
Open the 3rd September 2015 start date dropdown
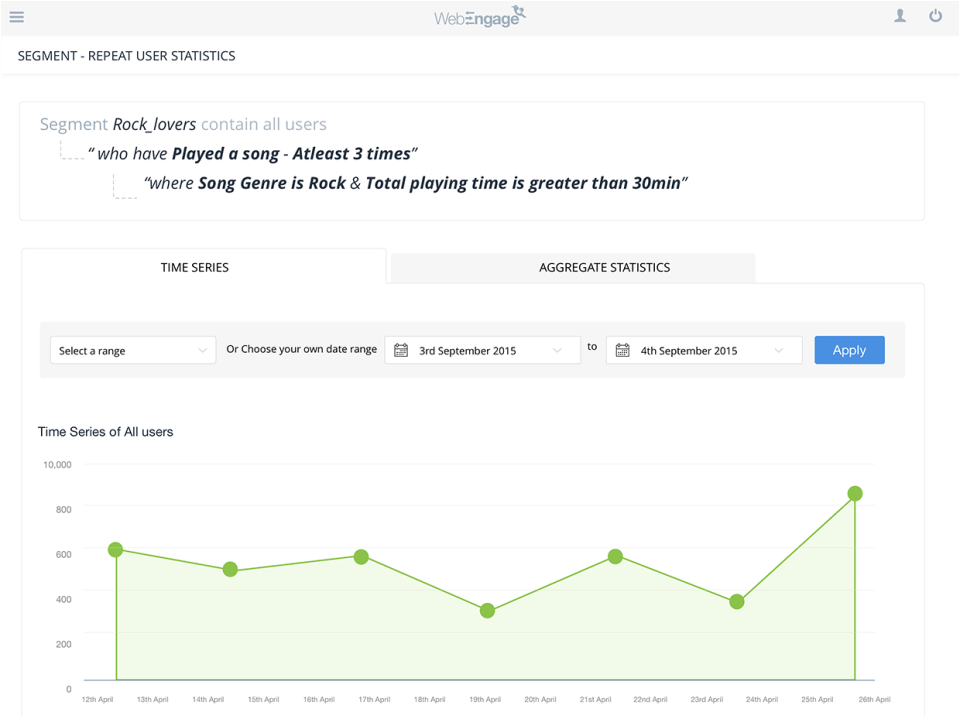[x=483, y=350]
